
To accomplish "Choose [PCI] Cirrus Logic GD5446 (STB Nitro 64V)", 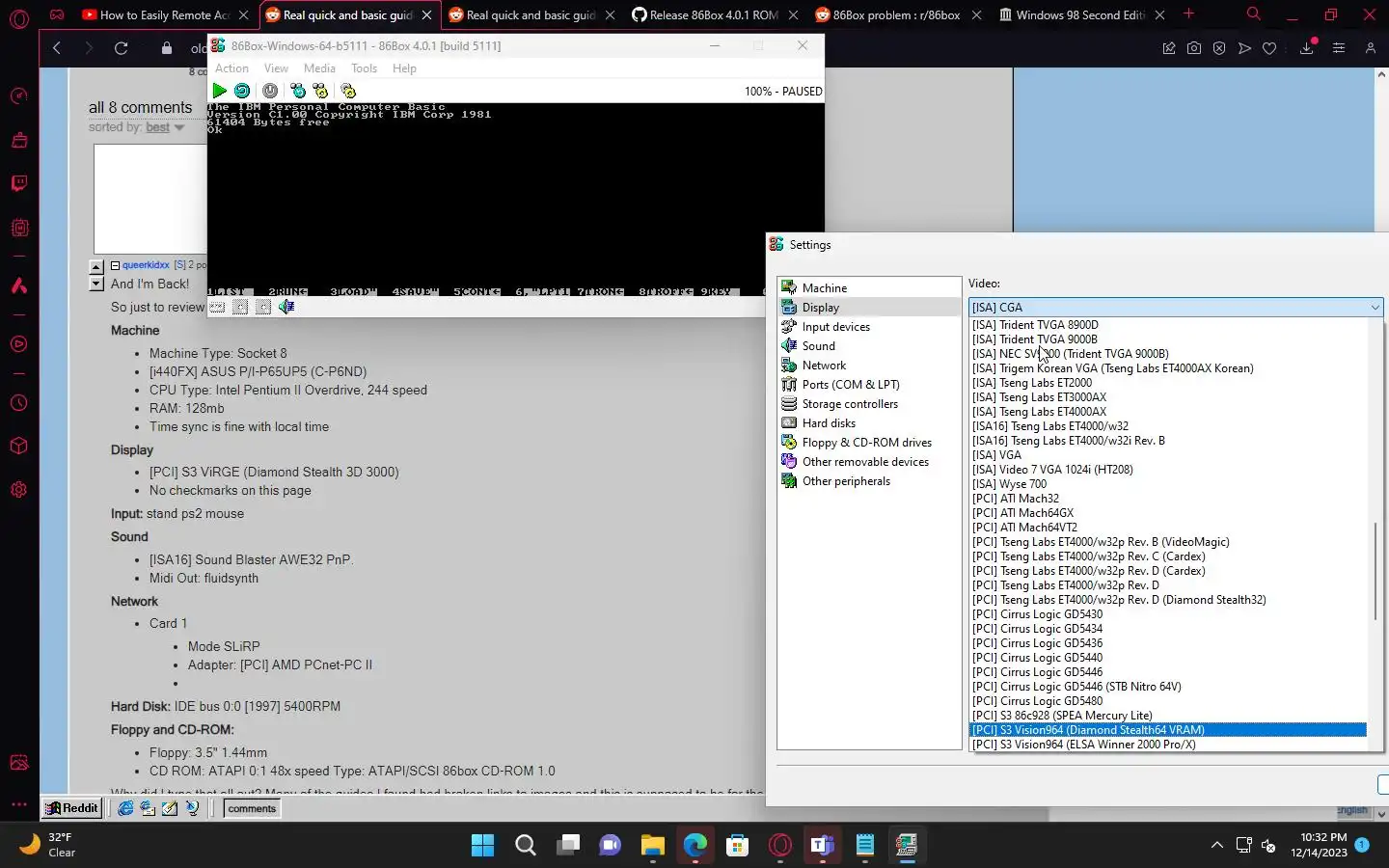I will point(1168,687).
